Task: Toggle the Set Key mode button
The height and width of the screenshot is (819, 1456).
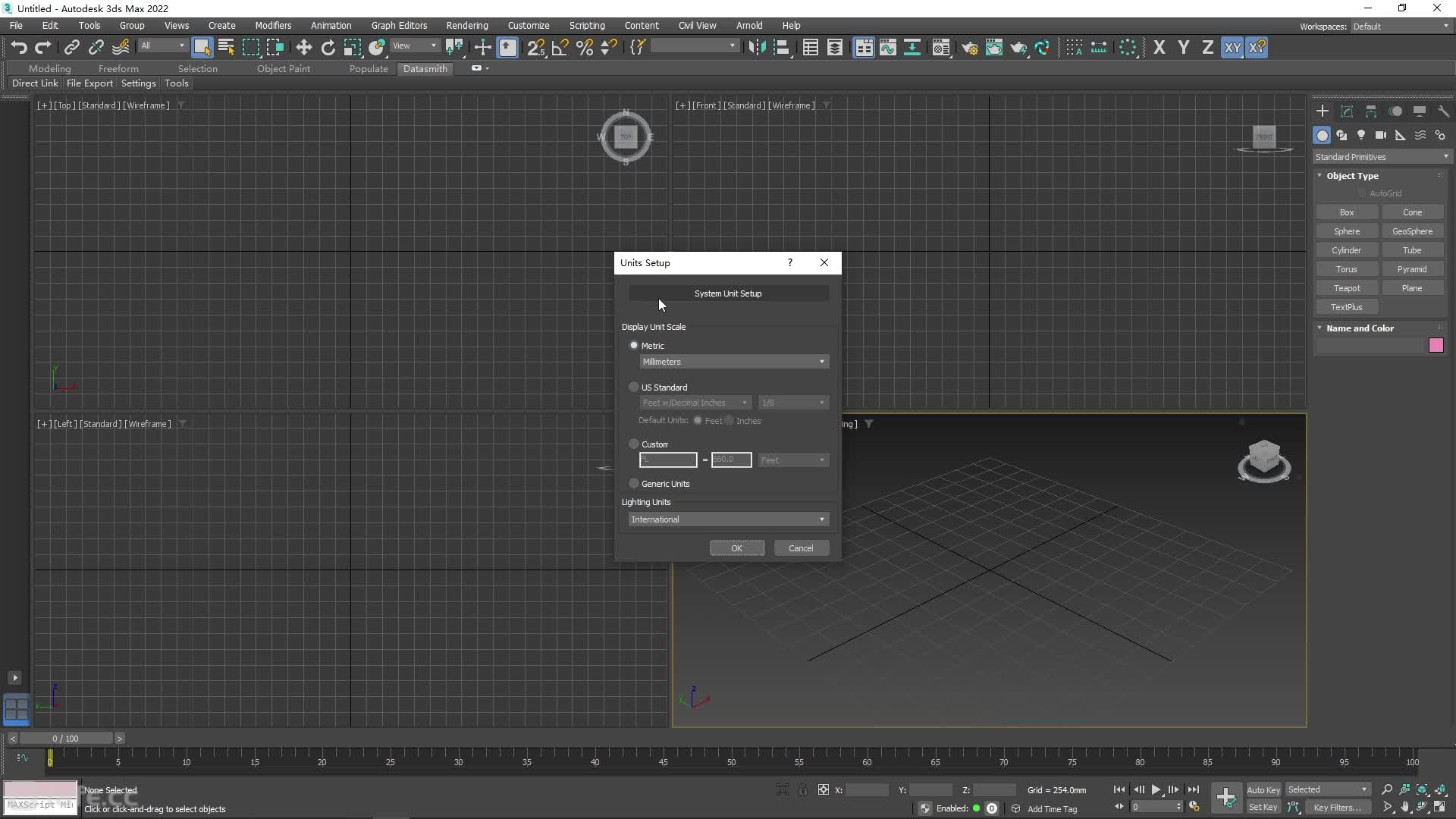Action: coord(1263,807)
